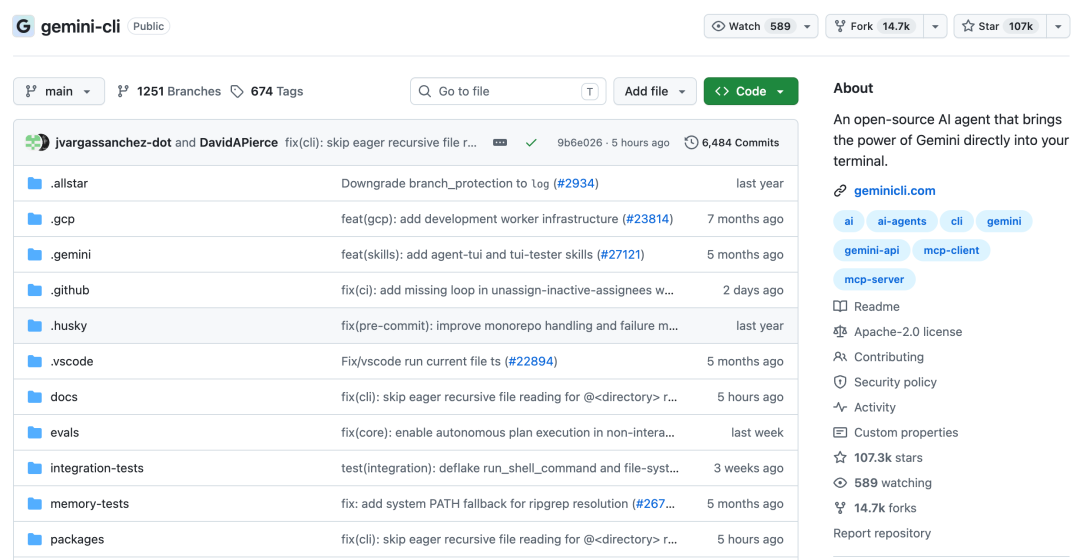Screen dimensions: 1080x560
Task: Open the .vscode folder icon
Action: [34, 361]
